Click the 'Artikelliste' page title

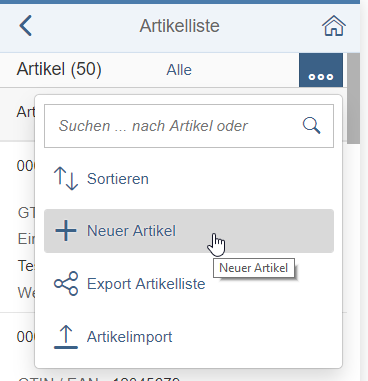[x=179, y=26]
